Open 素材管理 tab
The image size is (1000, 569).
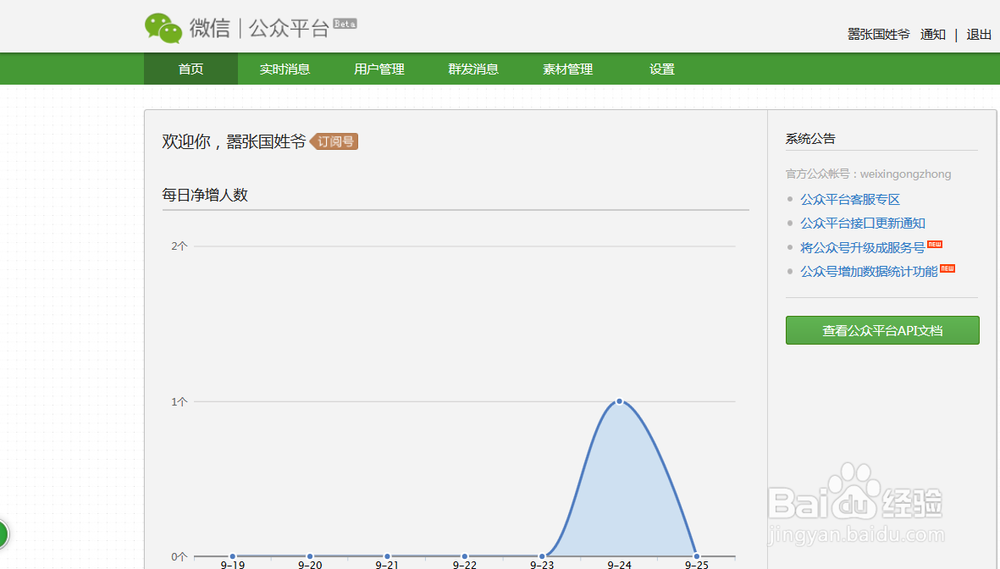(x=568, y=69)
